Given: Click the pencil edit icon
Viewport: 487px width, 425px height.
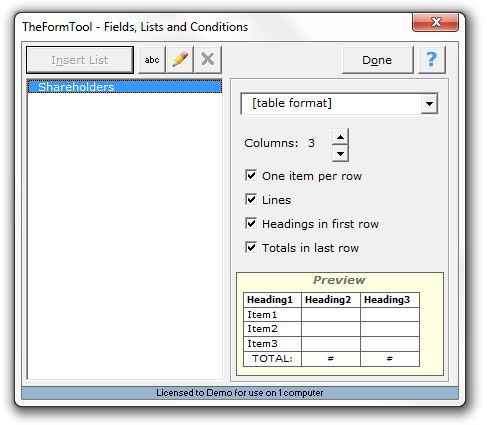Looking at the screenshot, I should coord(180,60).
